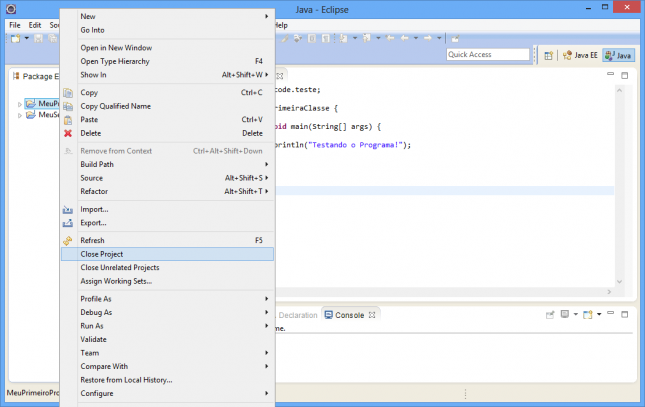Select Copy in the context menu

click(x=167, y=93)
